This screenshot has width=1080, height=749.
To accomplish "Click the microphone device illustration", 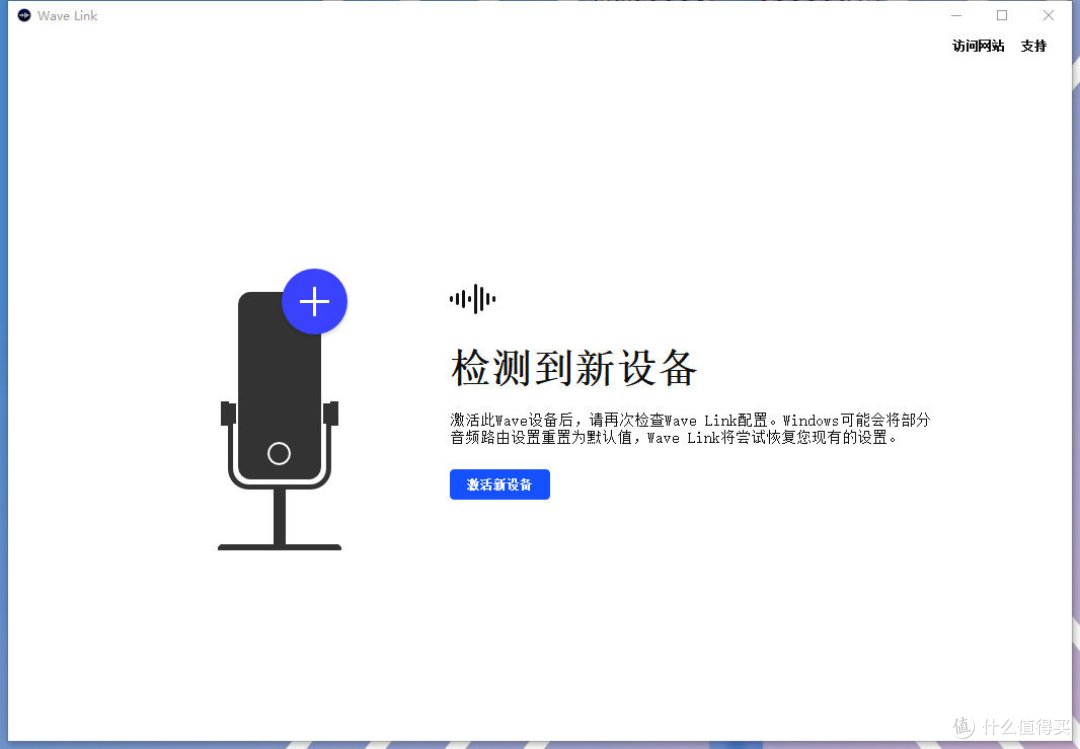I will [280, 421].
